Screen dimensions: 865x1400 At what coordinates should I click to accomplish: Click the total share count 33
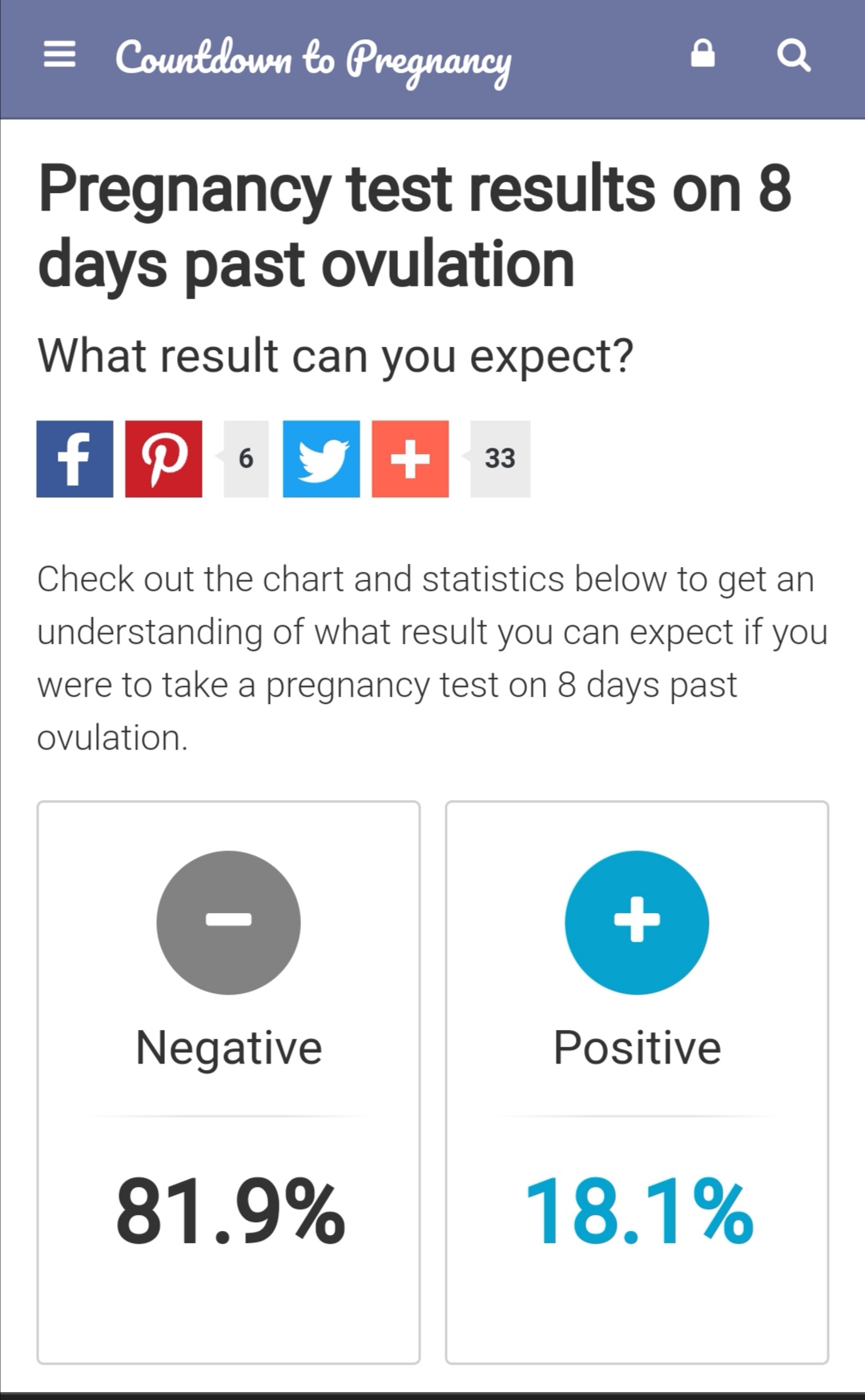(500, 459)
